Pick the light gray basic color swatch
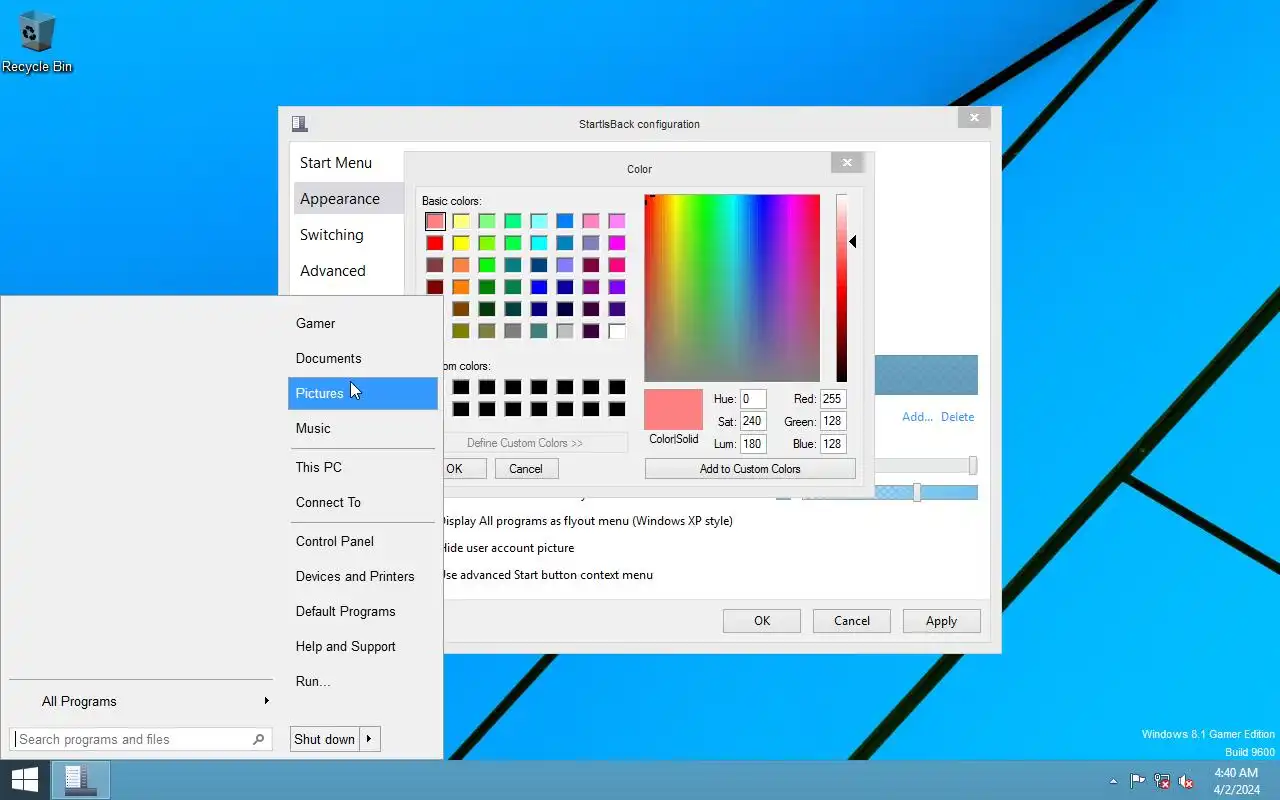This screenshot has width=1280, height=800. tap(565, 331)
